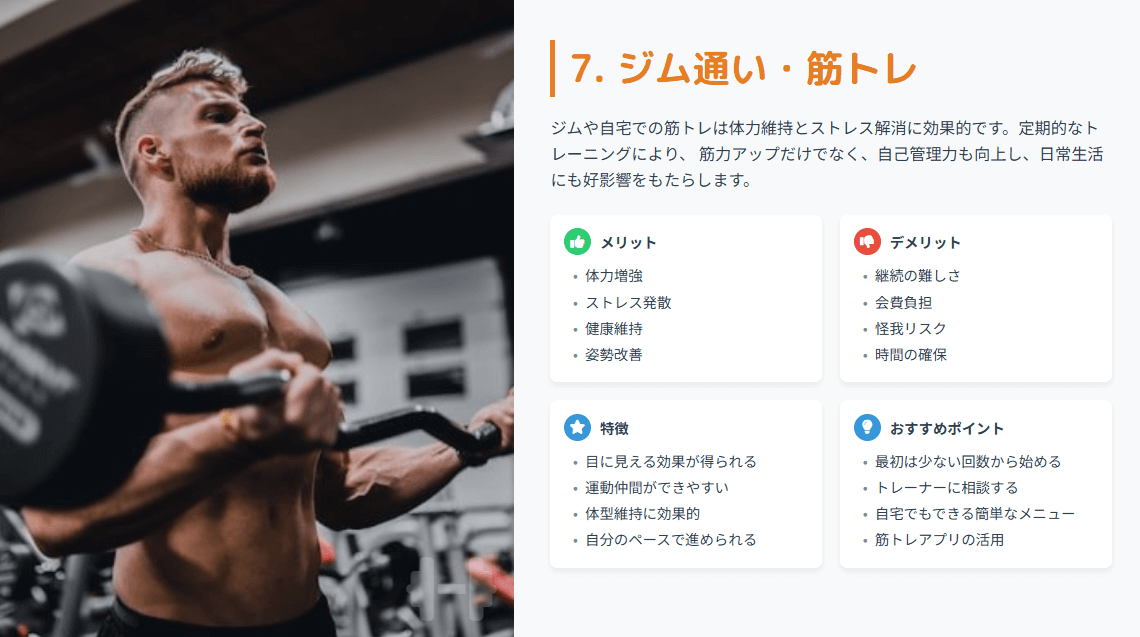Click the blue lightbulb recommendation icon
The width and height of the screenshot is (1140, 637).
[867, 428]
